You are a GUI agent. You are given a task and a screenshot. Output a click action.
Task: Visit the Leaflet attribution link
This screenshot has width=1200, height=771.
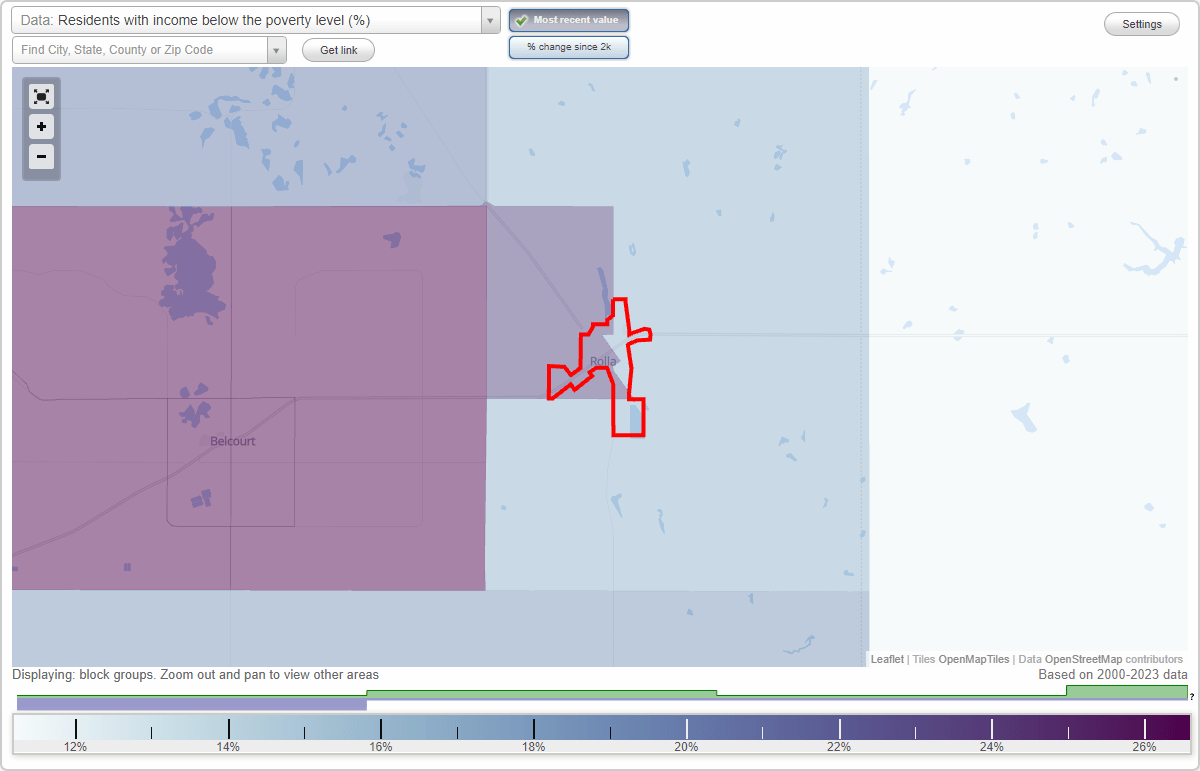(x=886, y=659)
